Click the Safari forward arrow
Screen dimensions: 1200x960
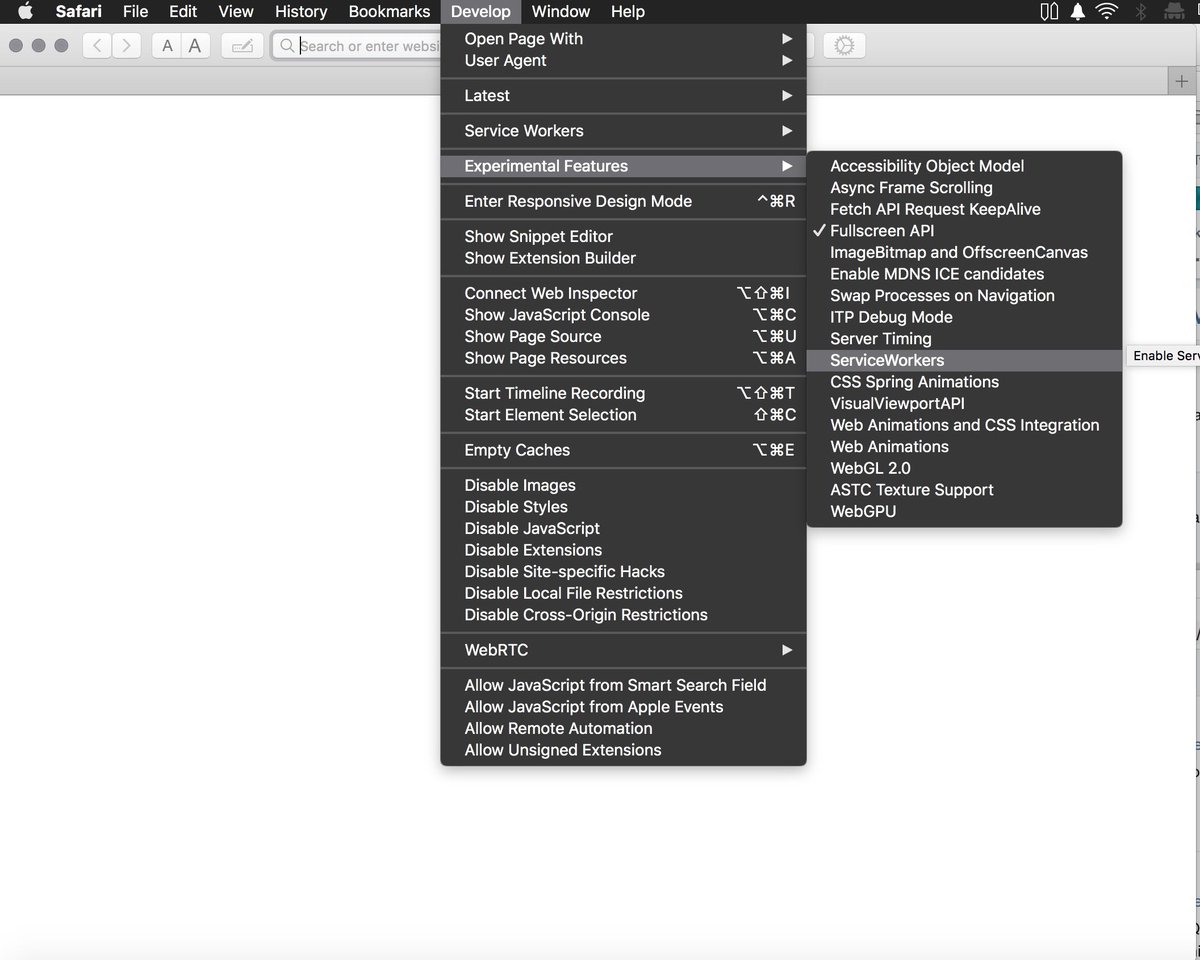click(126, 46)
